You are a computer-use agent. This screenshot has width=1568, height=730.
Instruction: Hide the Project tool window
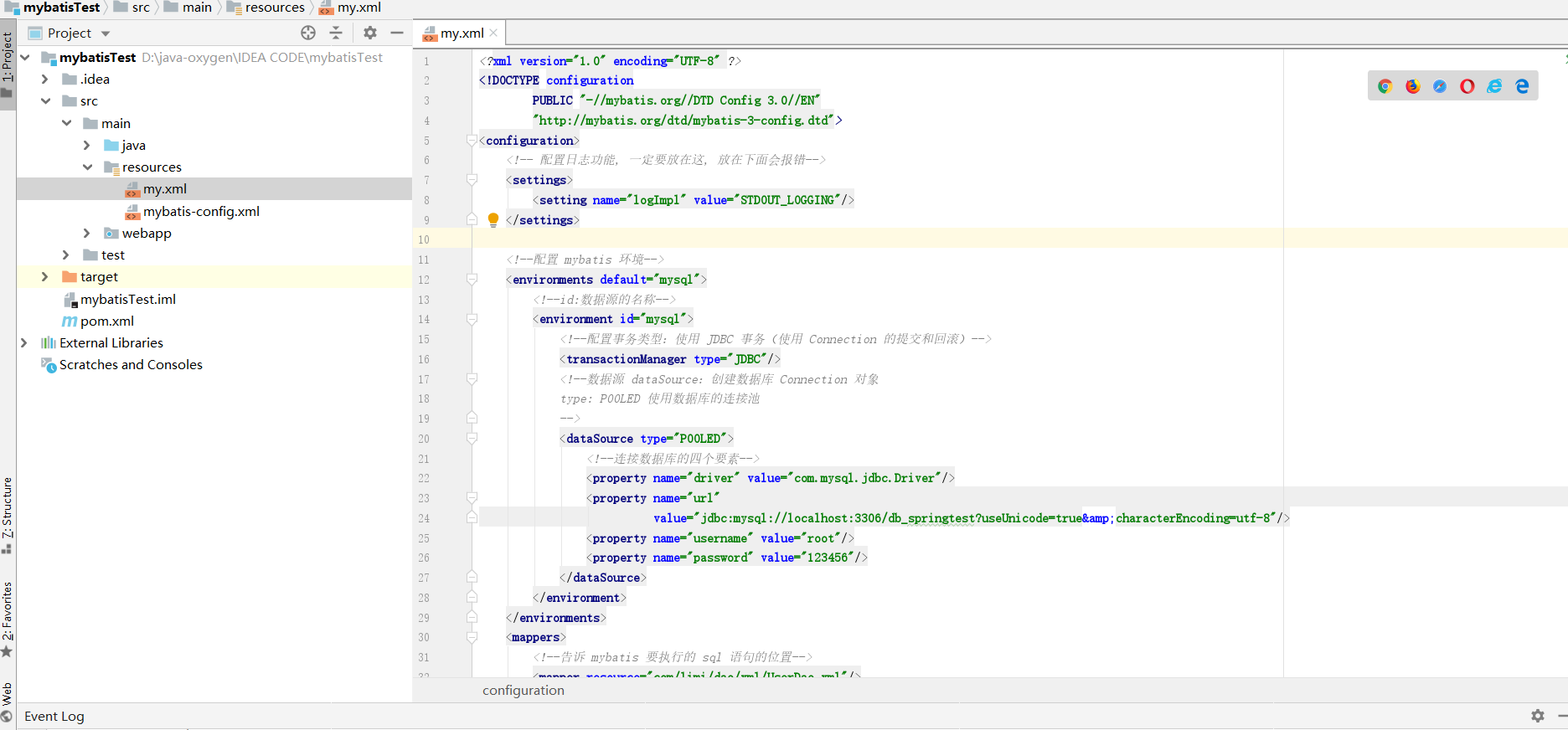pyautogui.click(x=397, y=33)
